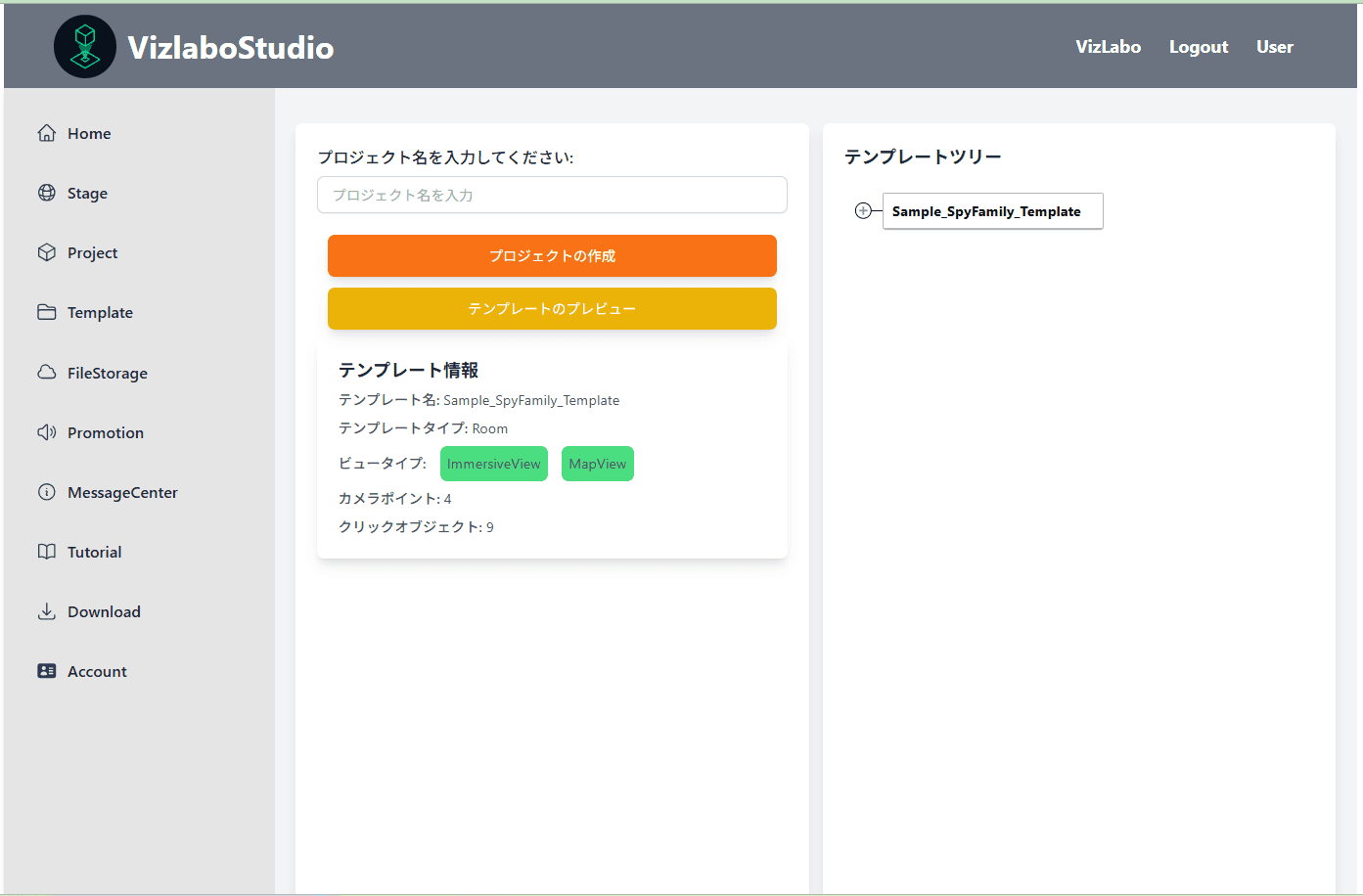Image resolution: width=1363 pixels, height=896 pixels.
Task: Click the FileStorage cloud icon
Action: pyautogui.click(x=46, y=373)
